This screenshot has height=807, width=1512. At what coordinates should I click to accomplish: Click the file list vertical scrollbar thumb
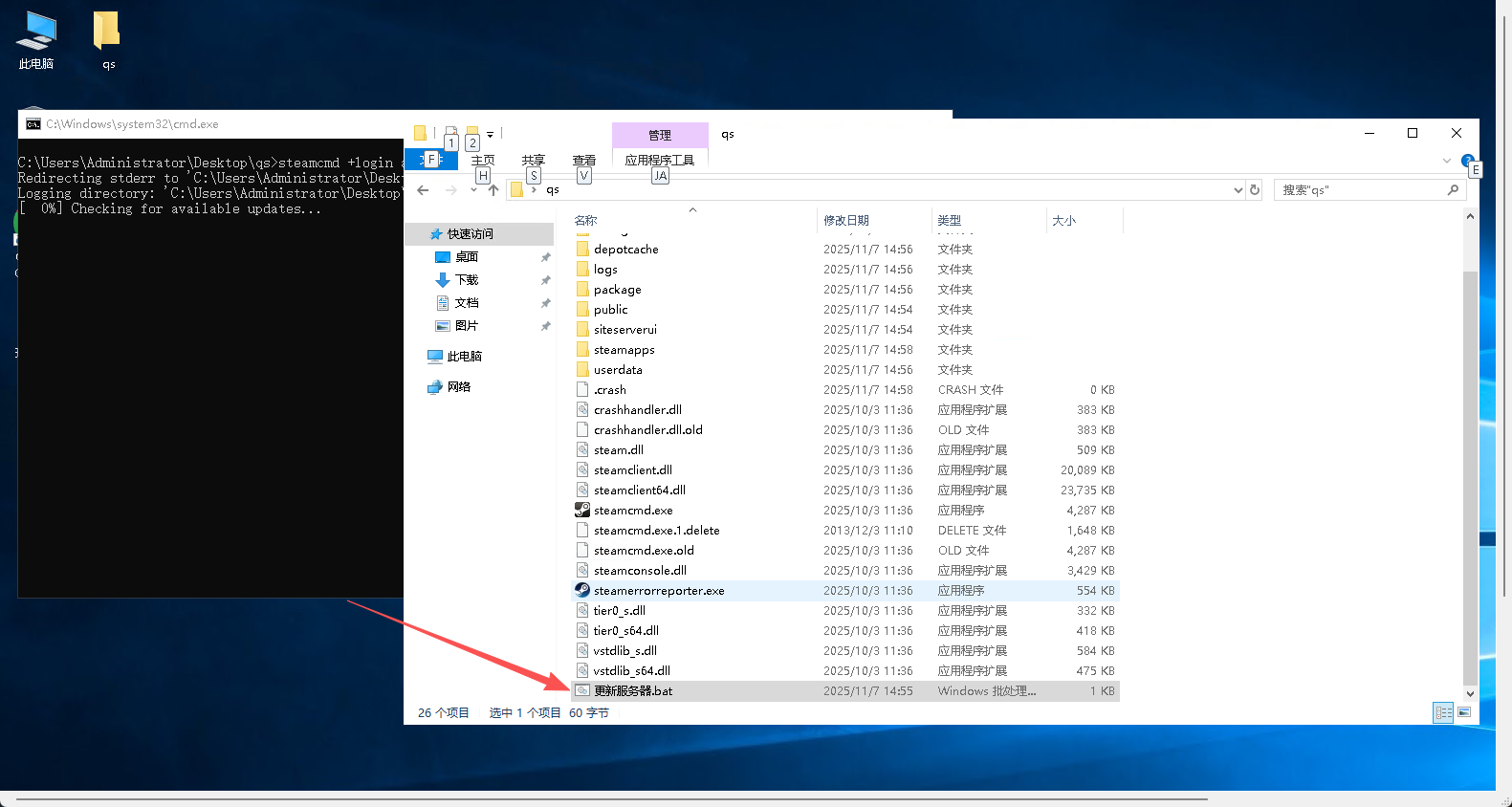coord(1470,478)
